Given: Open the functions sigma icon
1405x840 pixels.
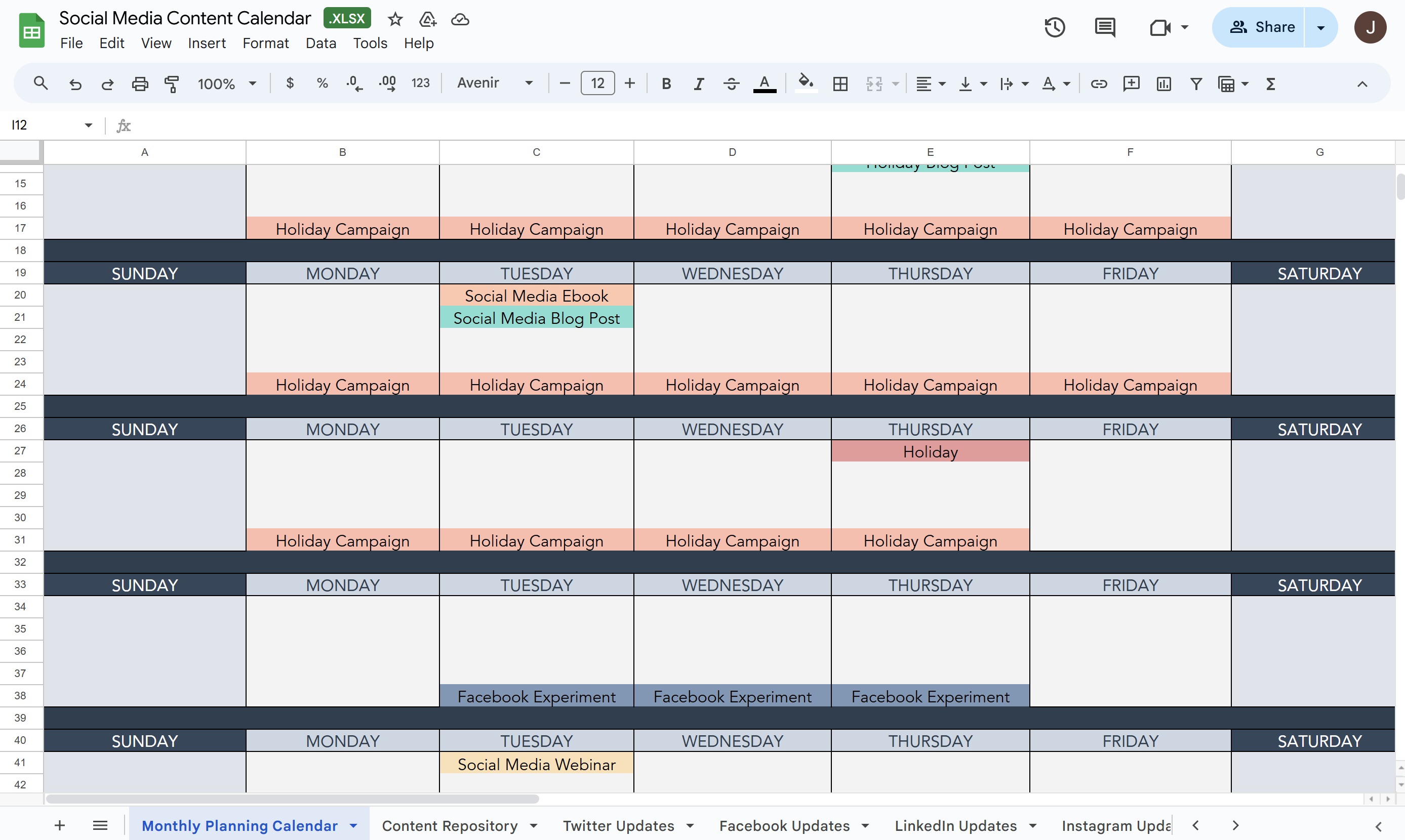Looking at the screenshot, I should (1271, 84).
